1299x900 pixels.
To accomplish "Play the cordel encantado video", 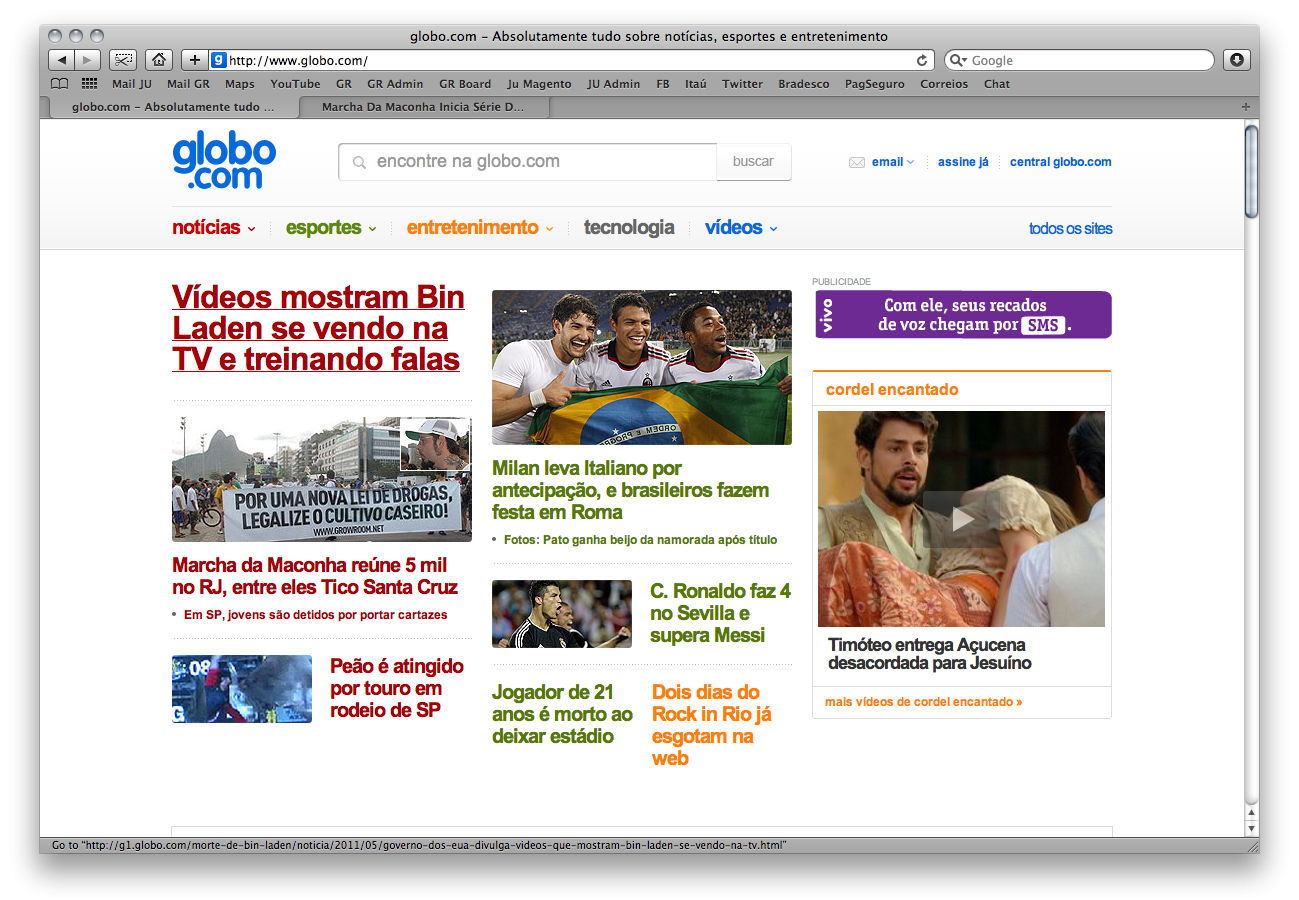I will [961, 518].
